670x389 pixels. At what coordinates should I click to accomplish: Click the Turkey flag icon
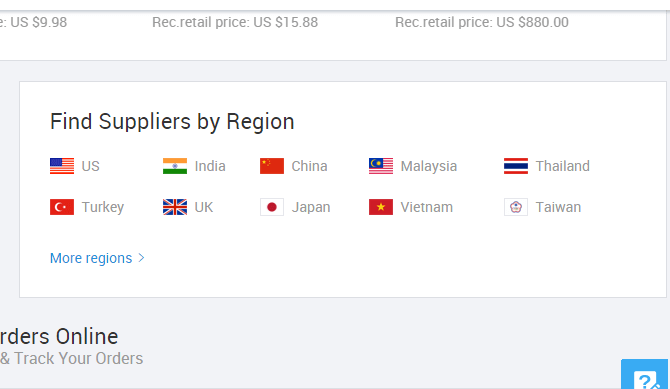coord(62,207)
